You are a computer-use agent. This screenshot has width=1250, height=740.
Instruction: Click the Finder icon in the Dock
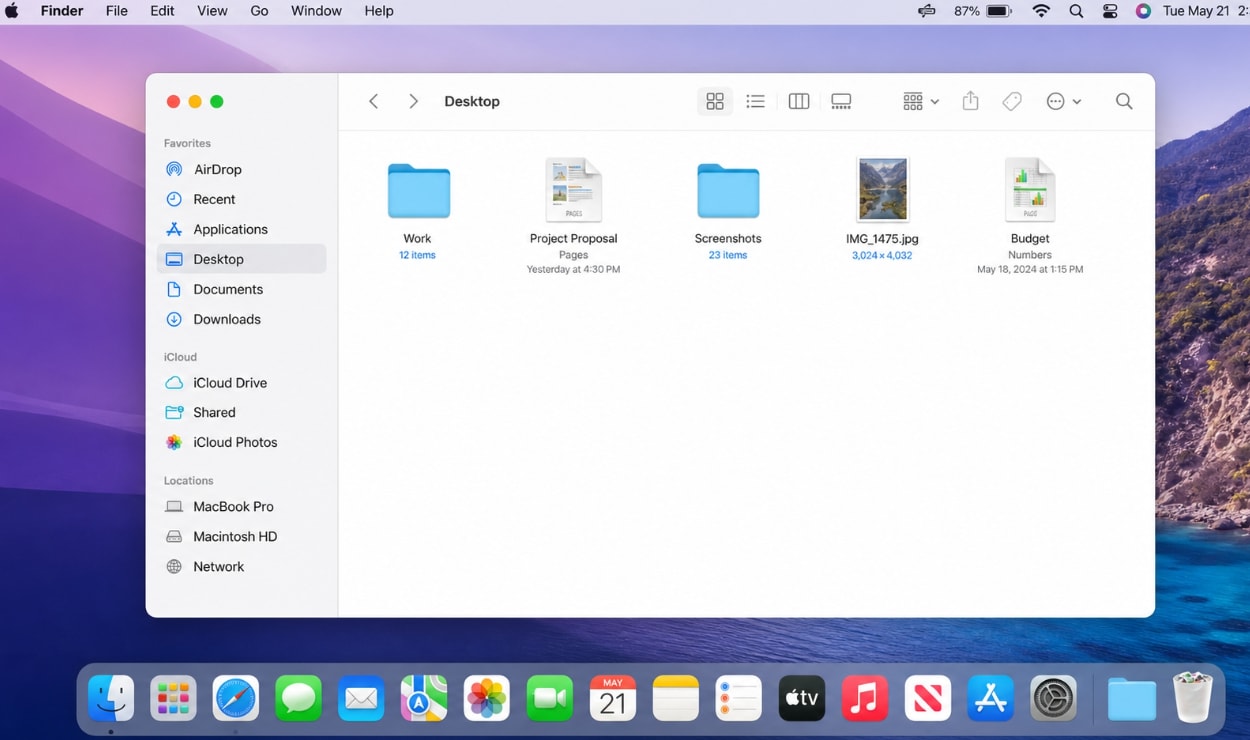coord(111,698)
